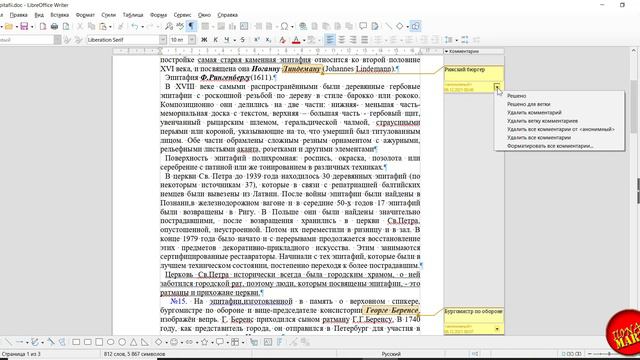Toggle Bold formatting Ж button

tap(204, 40)
